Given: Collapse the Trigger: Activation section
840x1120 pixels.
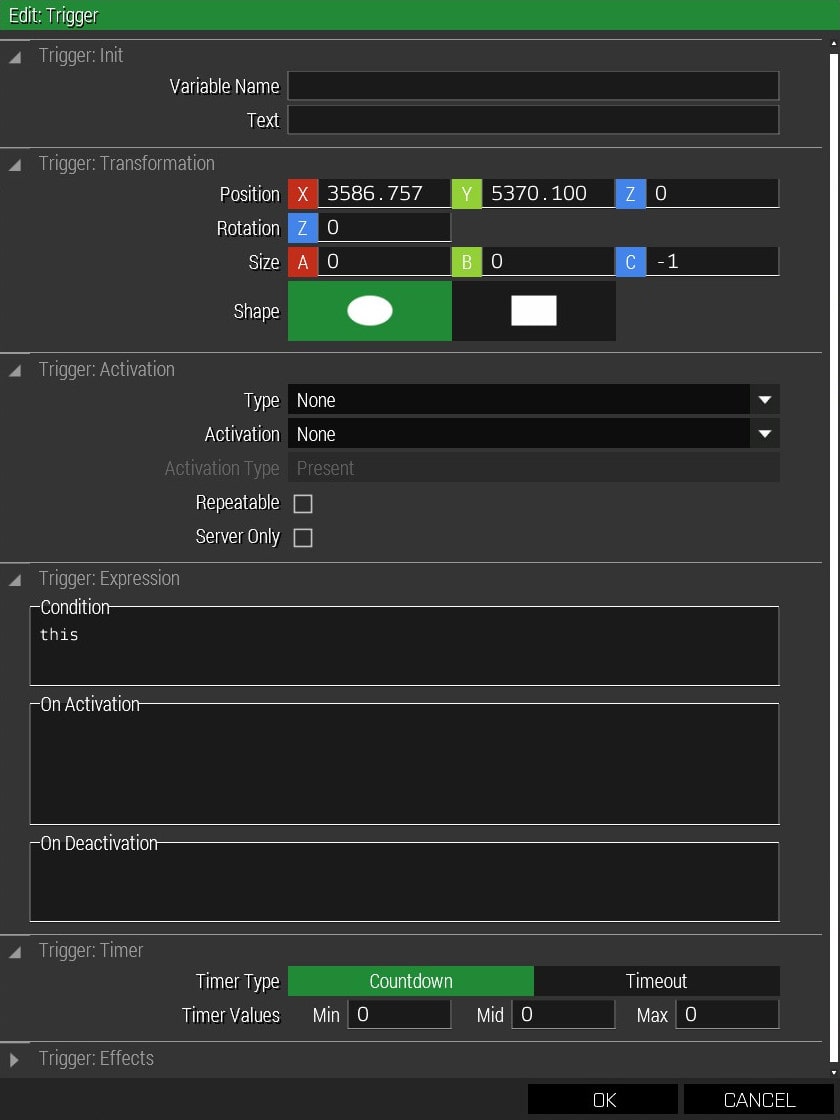Looking at the screenshot, I should 14,370.
